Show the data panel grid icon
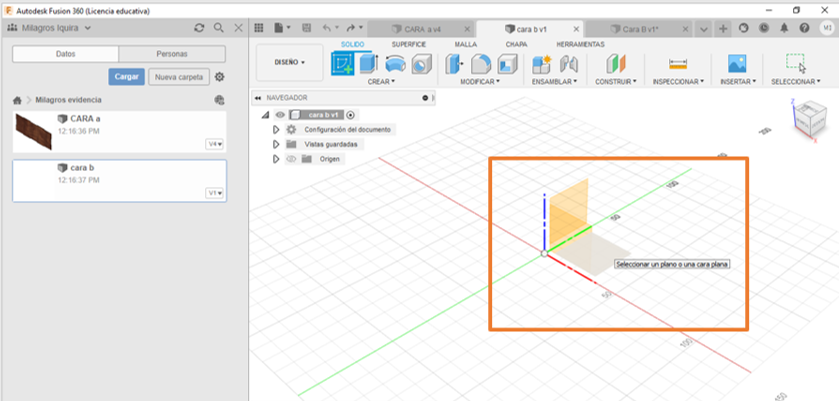The width and height of the screenshot is (839, 401). click(x=258, y=28)
